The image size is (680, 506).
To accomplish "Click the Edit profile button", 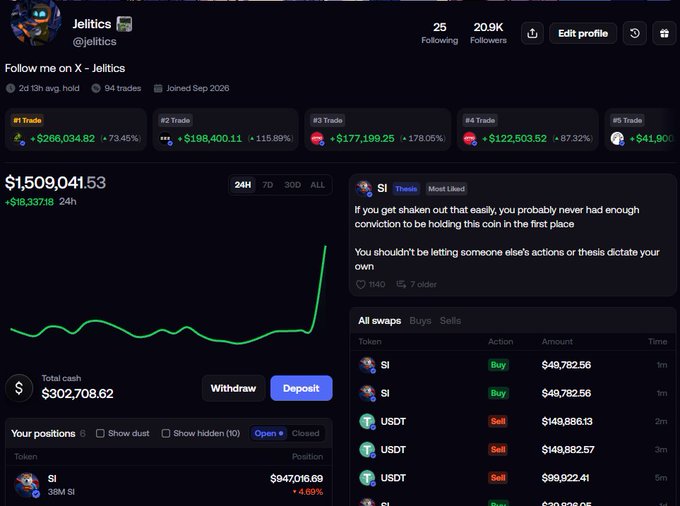I will 583,33.
